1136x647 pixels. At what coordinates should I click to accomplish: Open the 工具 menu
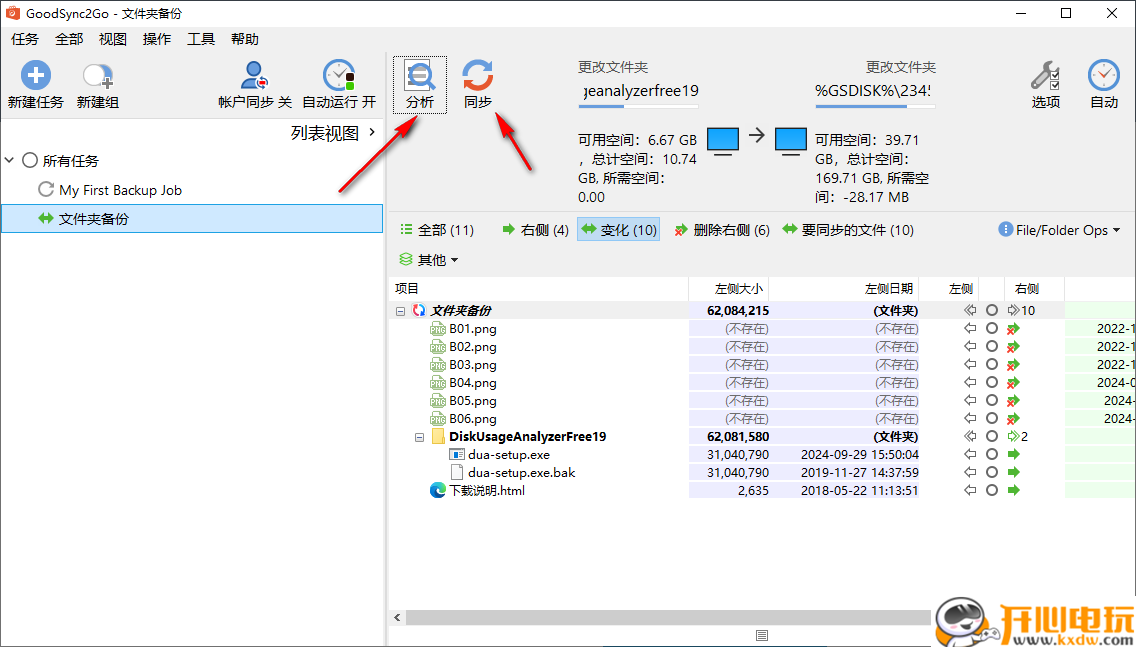(200, 39)
